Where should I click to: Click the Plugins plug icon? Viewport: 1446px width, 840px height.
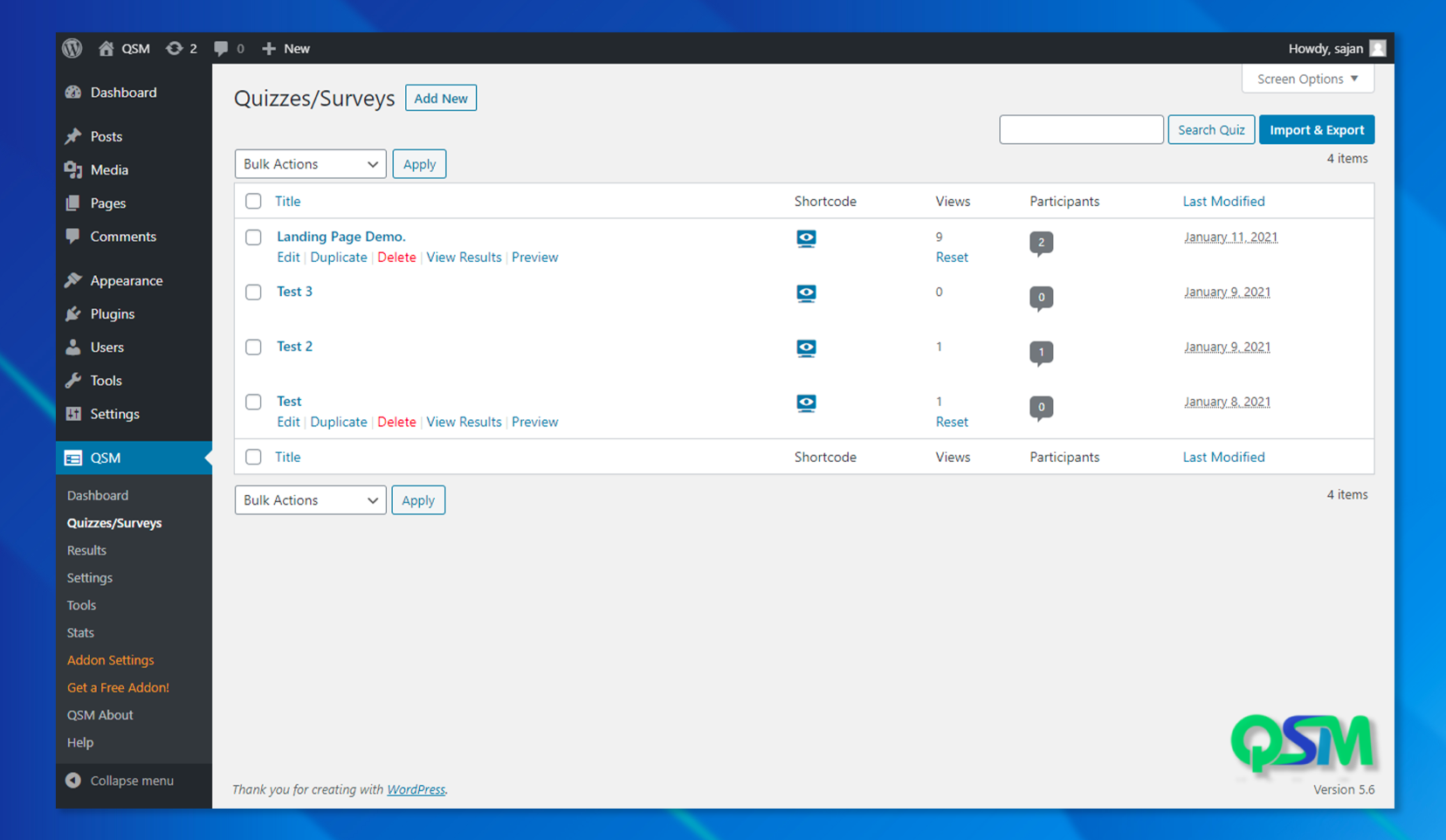[73, 314]
